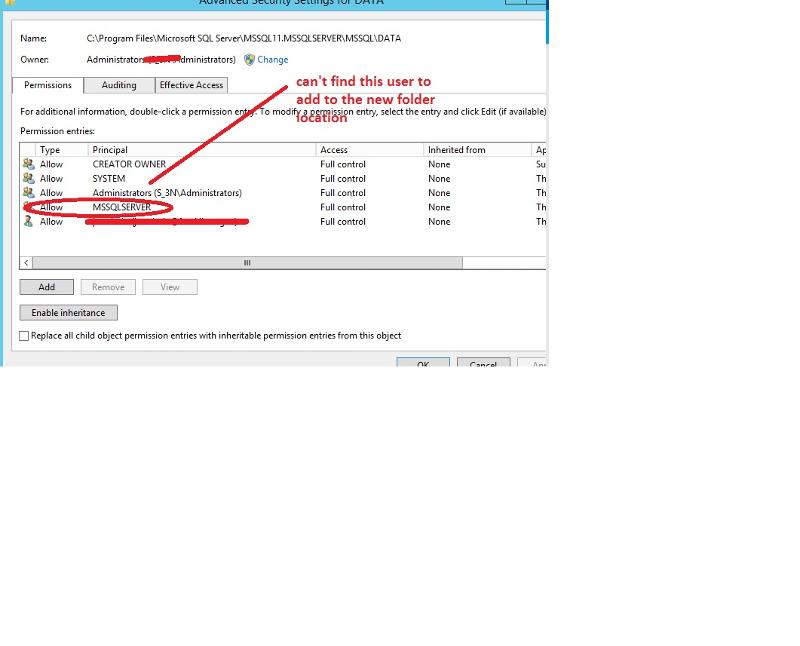Select the SYSTEM permission entry

point(283,178)
